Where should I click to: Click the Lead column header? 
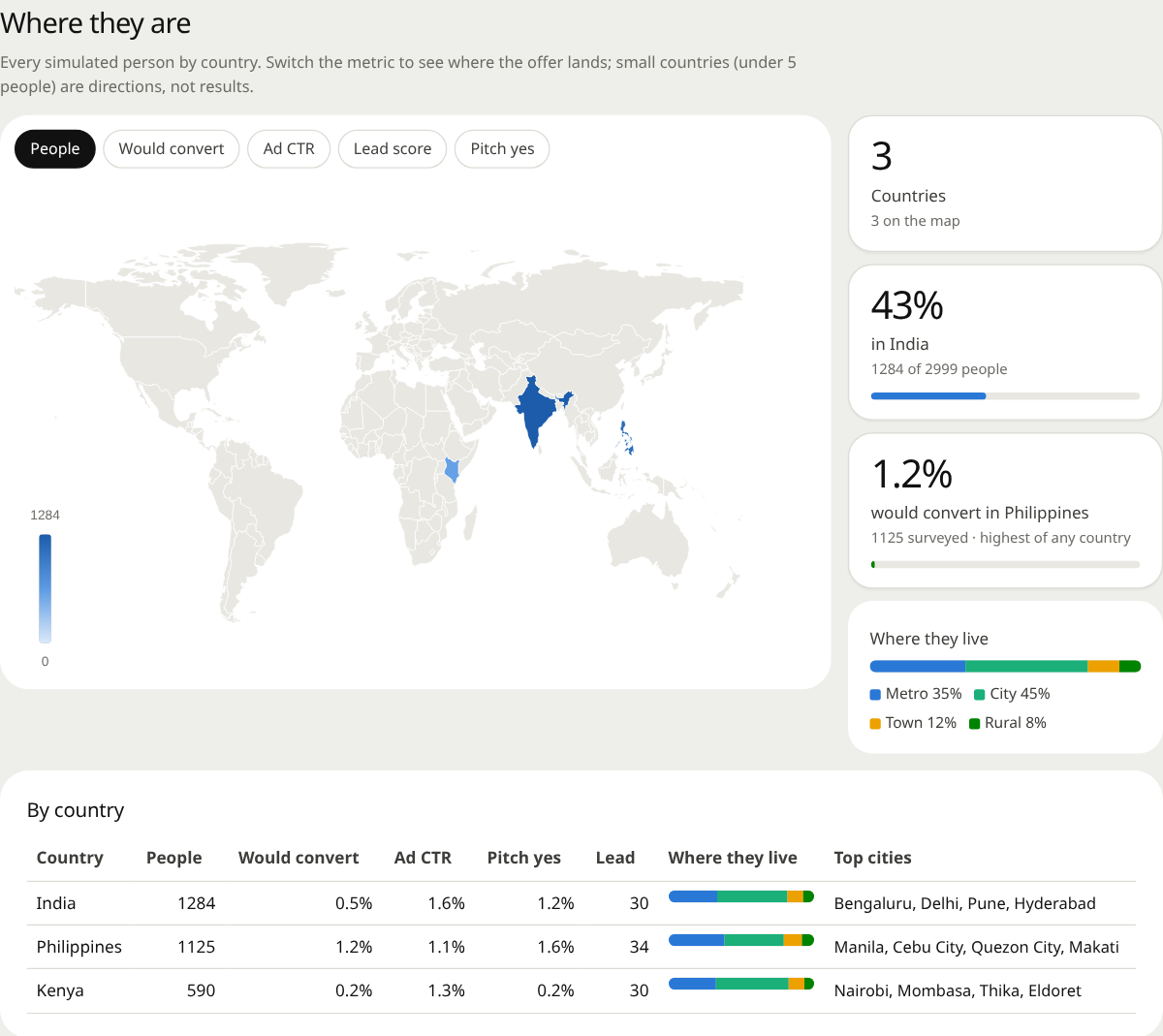pyautogui.click(x=615, y=858)
